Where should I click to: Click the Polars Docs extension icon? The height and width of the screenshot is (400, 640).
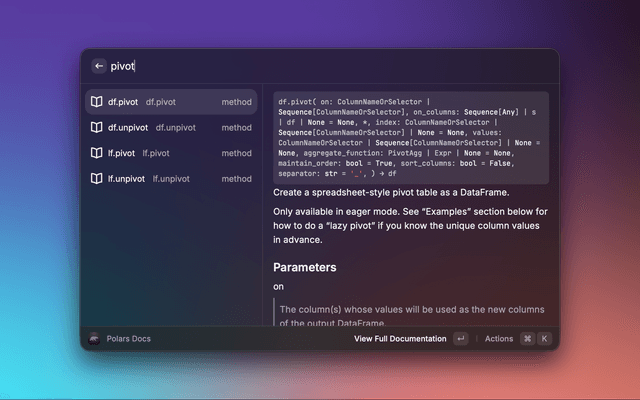click(94, 339)
